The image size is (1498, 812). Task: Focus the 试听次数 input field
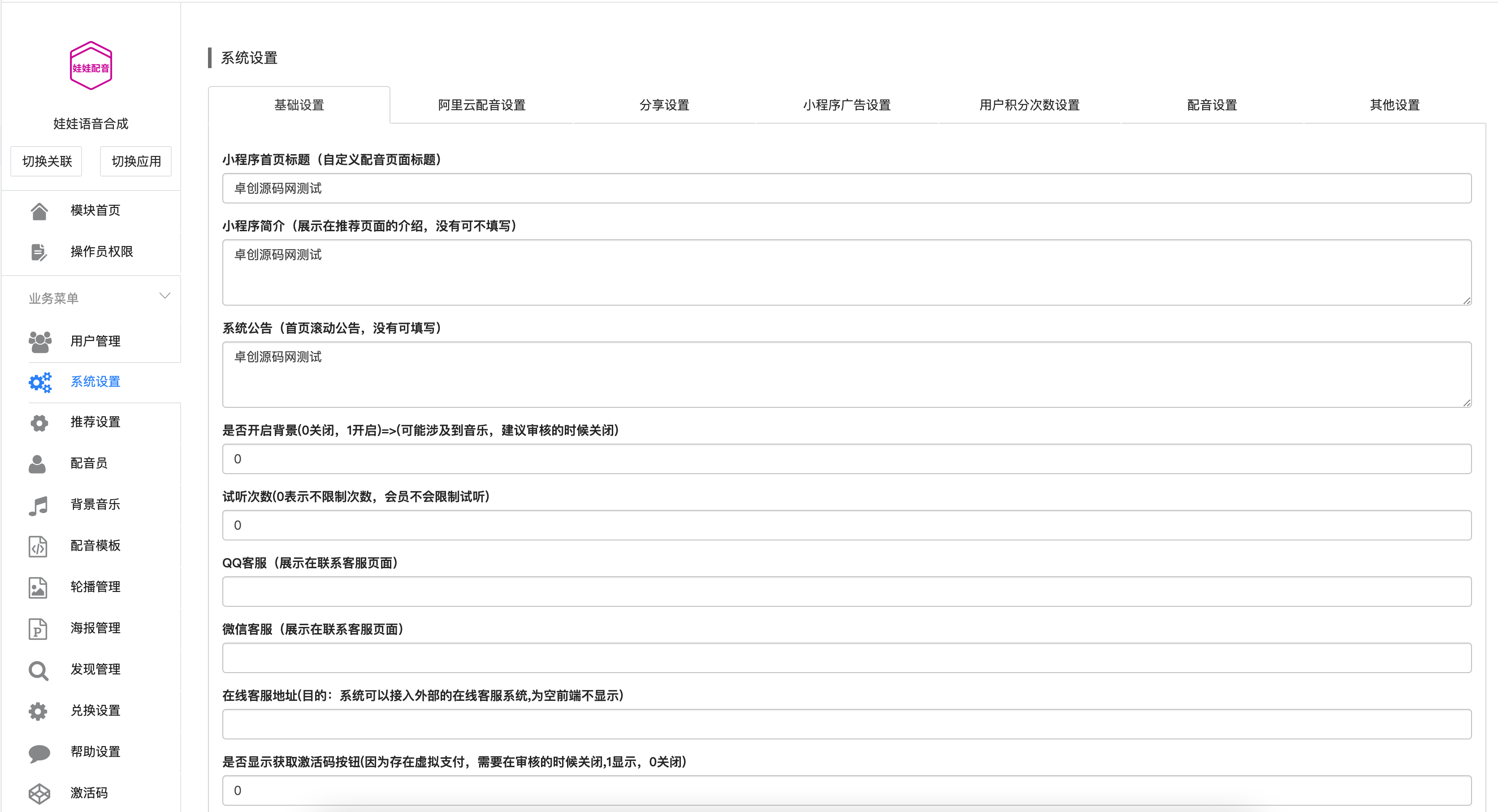[847, 526]
